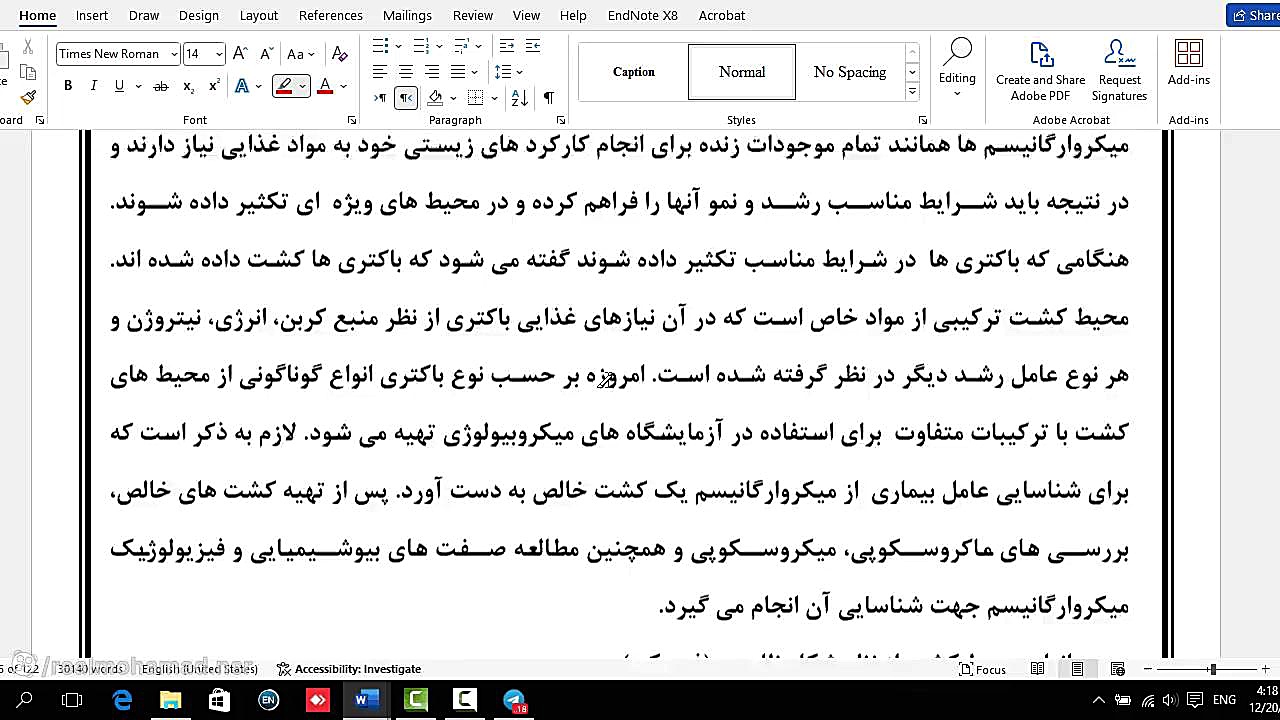Click the Copy icon

click(x=28, y=72)
